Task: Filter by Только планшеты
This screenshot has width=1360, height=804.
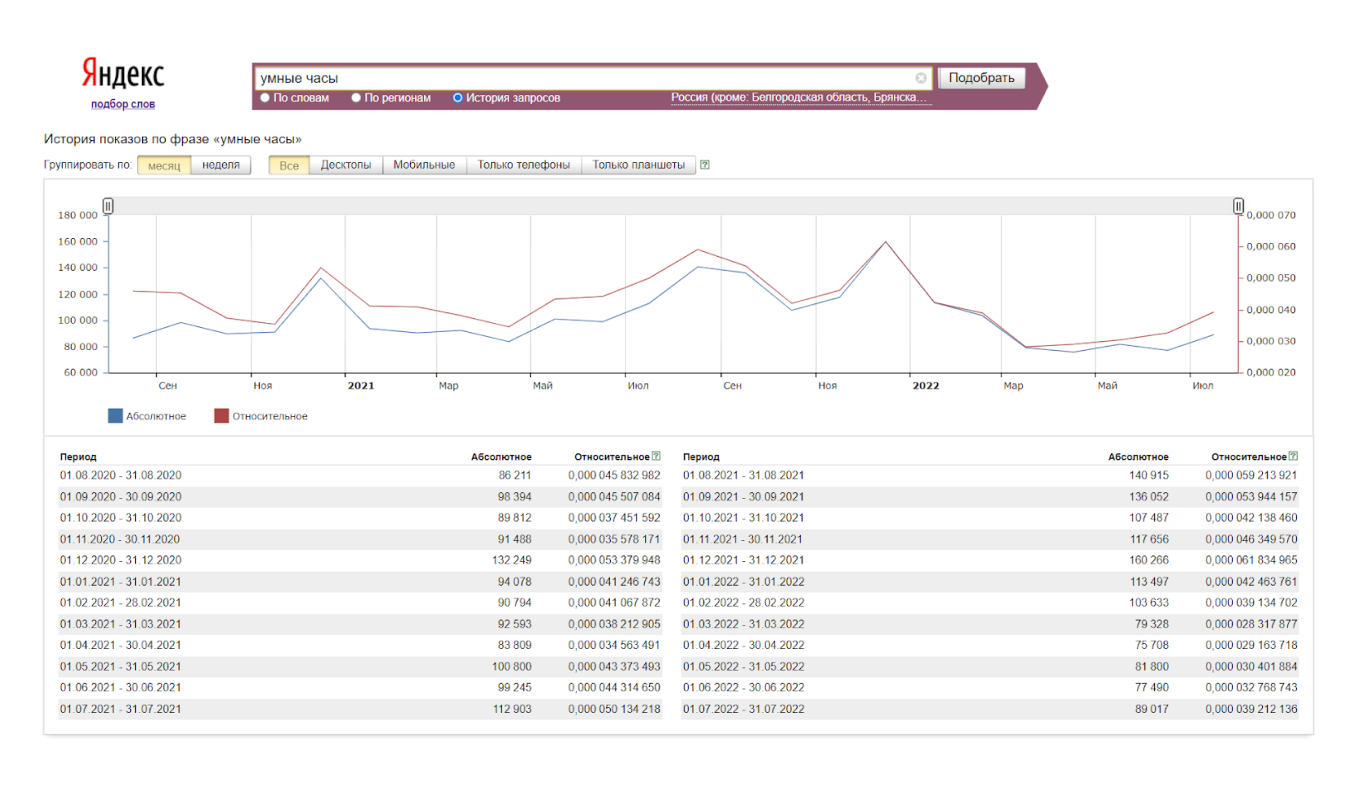Action: [x=639, y=165]
